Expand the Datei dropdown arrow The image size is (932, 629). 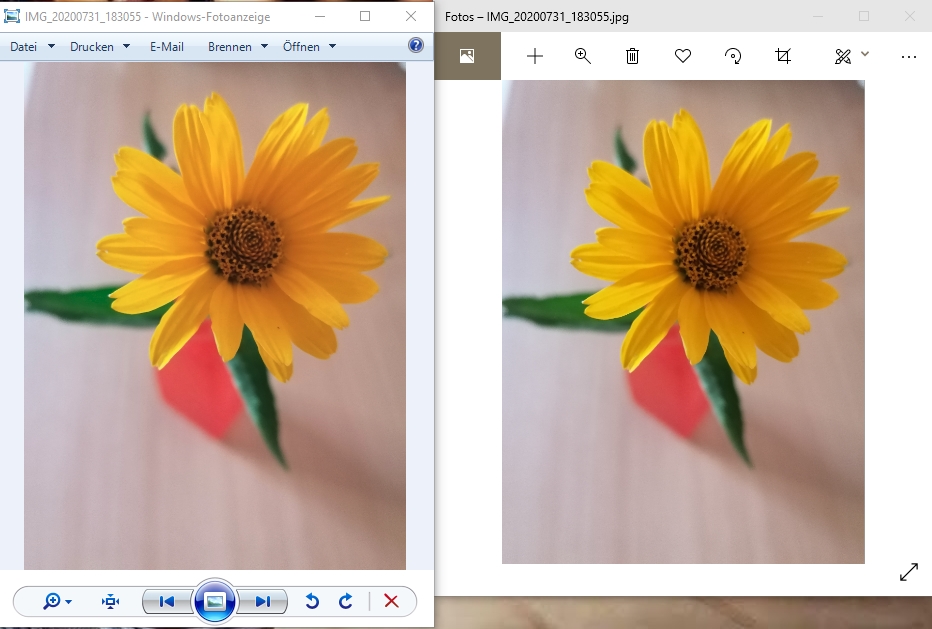[51, 46]
